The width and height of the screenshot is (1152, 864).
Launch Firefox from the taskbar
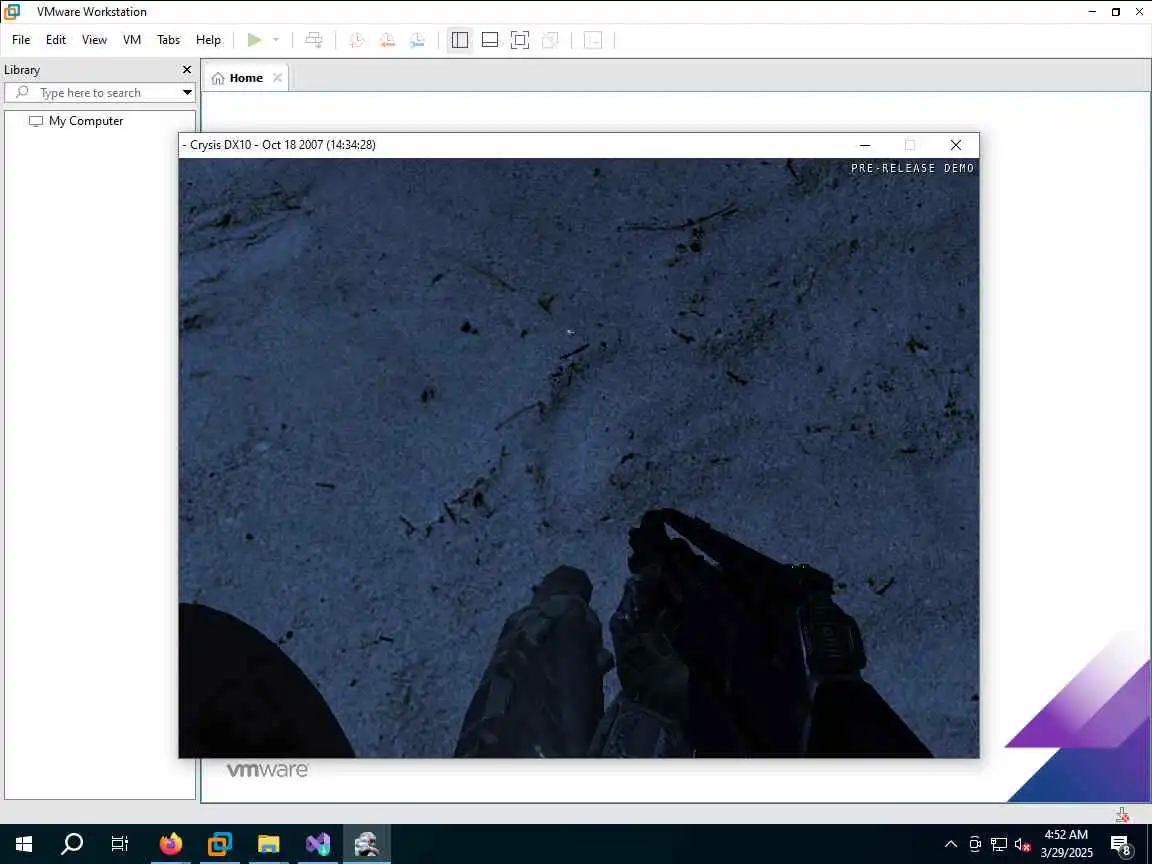pyautogui.click(x=170, y=844)
